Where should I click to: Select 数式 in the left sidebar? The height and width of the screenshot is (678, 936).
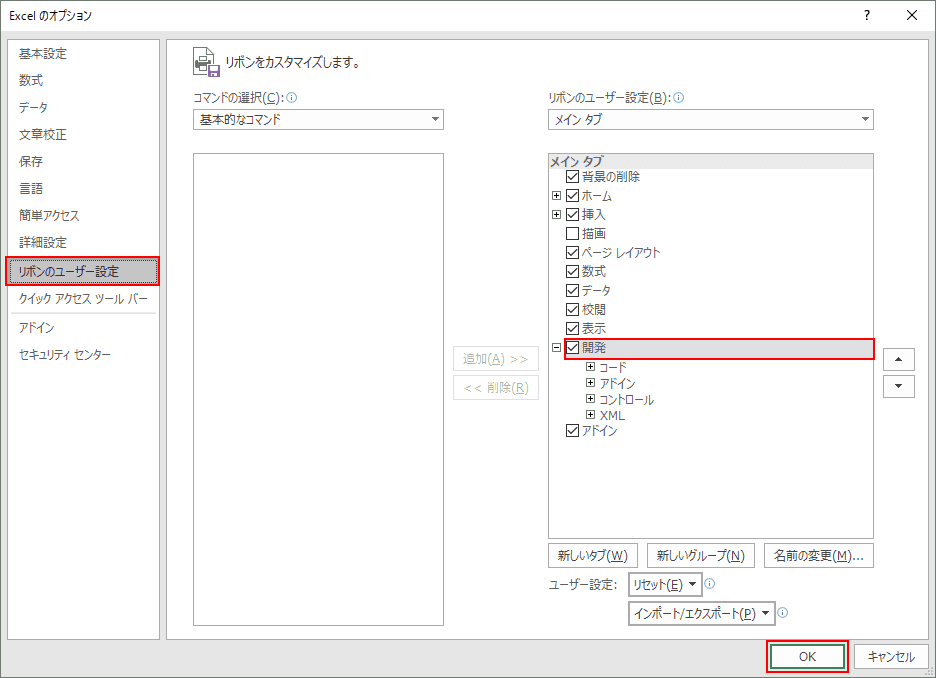31,81
